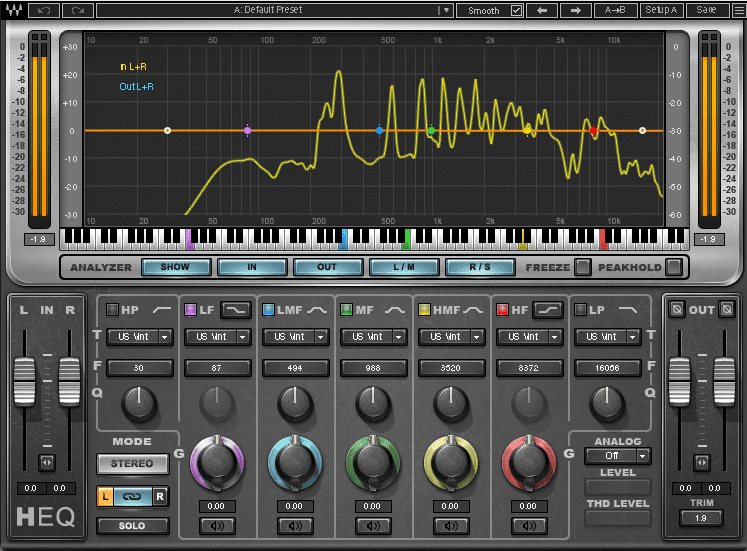Screen dimensions: 747x551
Task: Click the left input fader handle
Action: click(x=24, y=381)
